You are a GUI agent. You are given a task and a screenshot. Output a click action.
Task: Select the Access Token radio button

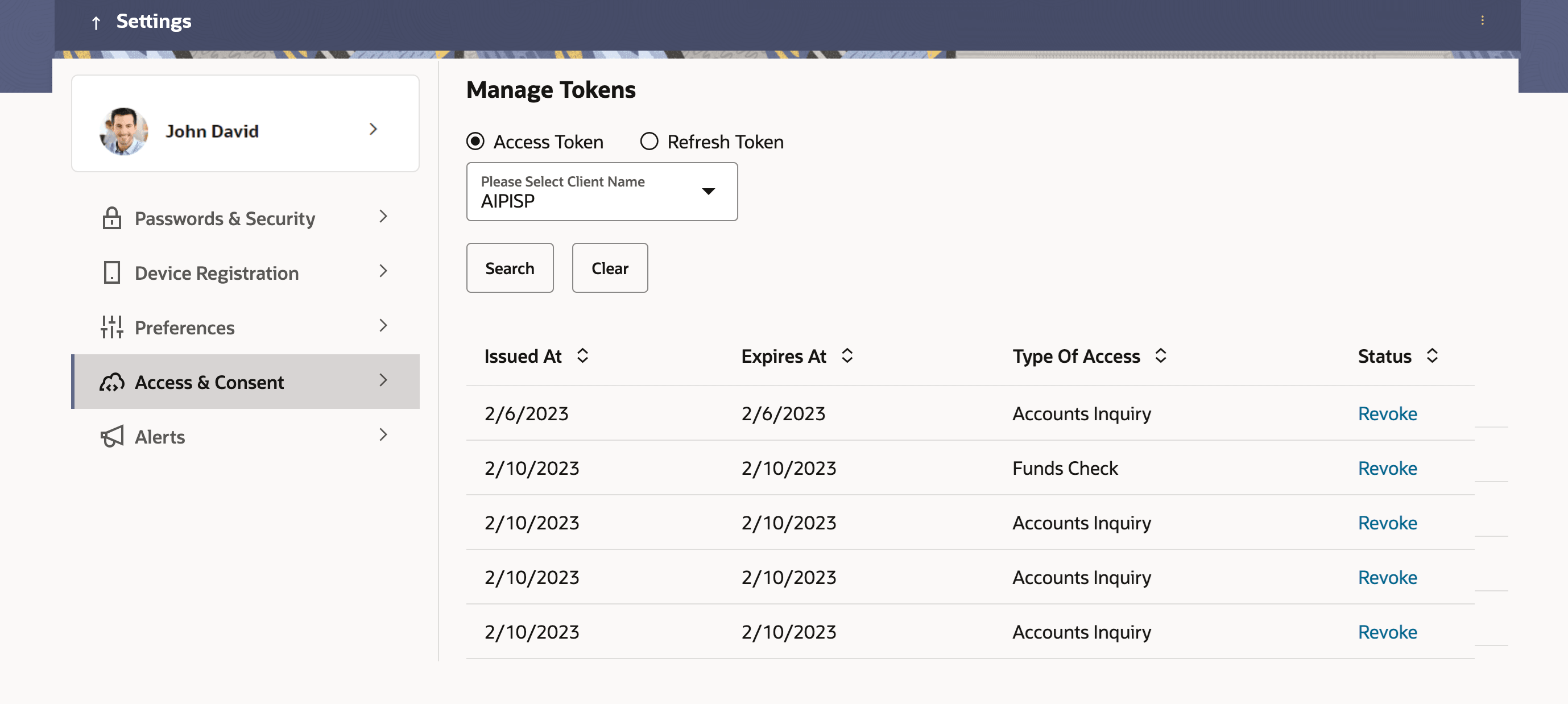(475, 142)
